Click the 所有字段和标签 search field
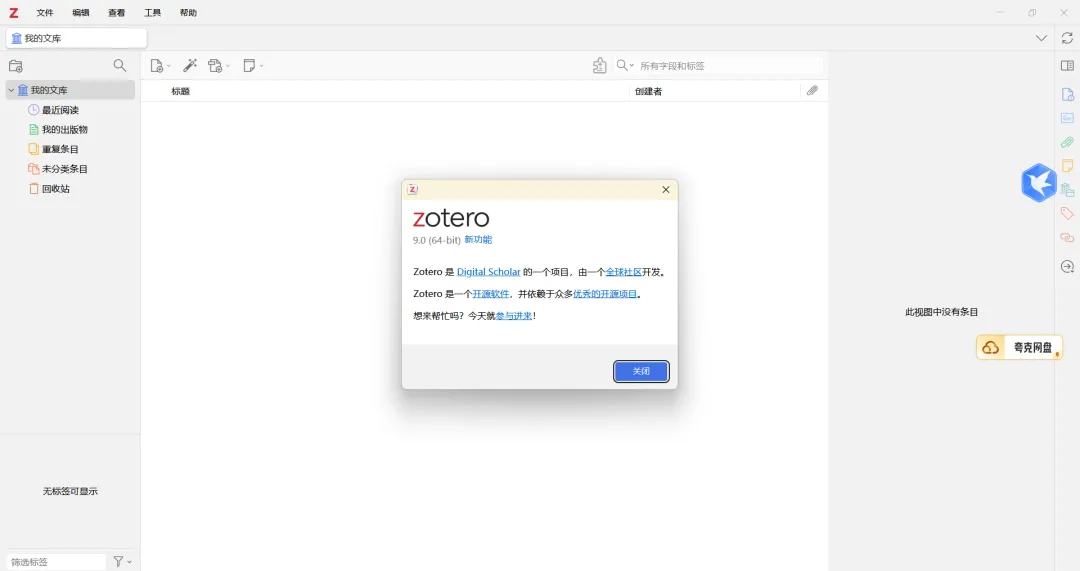 pyautogui.click(x=729, y=65)
